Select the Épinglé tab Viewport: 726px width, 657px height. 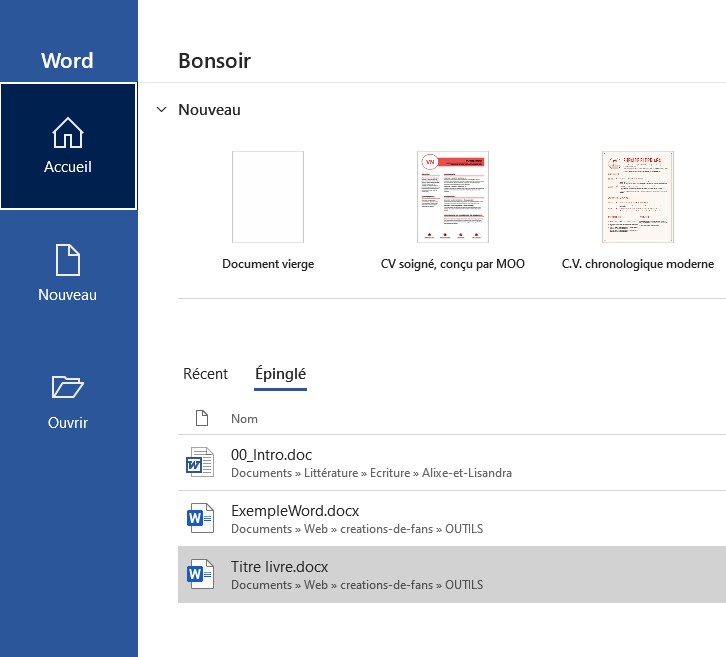click(281, 374)
